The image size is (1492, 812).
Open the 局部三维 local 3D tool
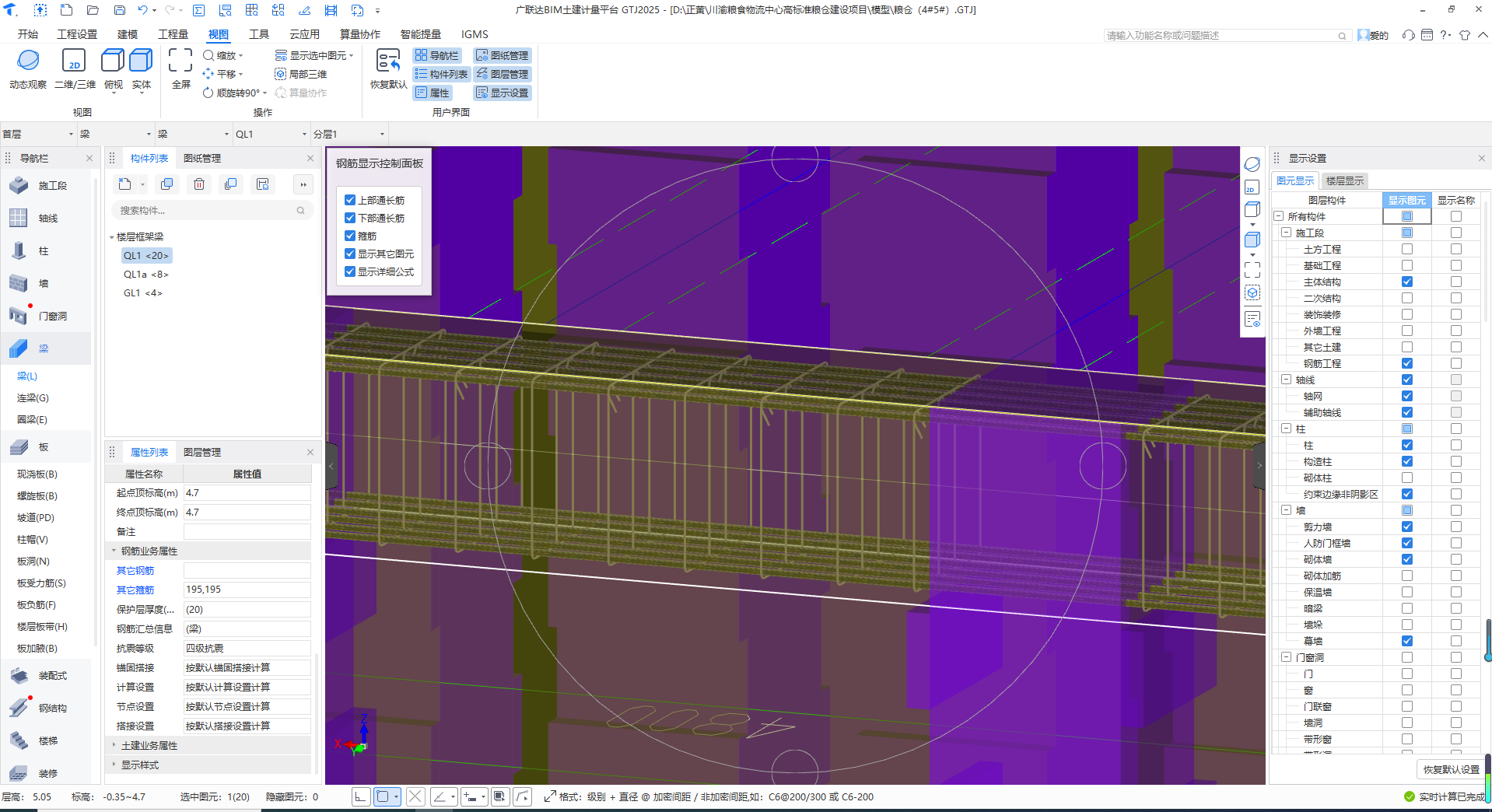[300, 74]
